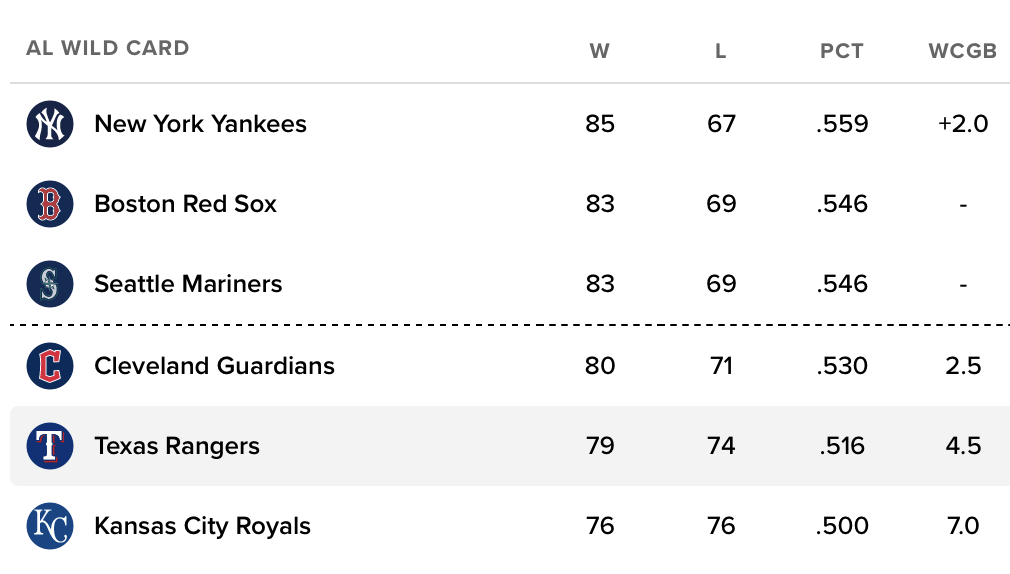Click the Rangers .516 win percentage
Screen dimensions: 1010x574
click(842, 446)
